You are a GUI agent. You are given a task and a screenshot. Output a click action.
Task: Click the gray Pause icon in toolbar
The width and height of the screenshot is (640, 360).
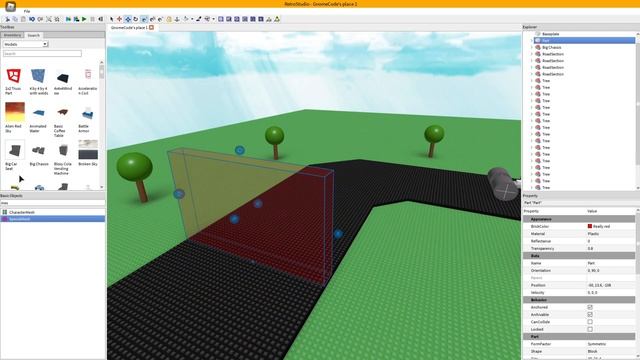[x=93, y=19]
